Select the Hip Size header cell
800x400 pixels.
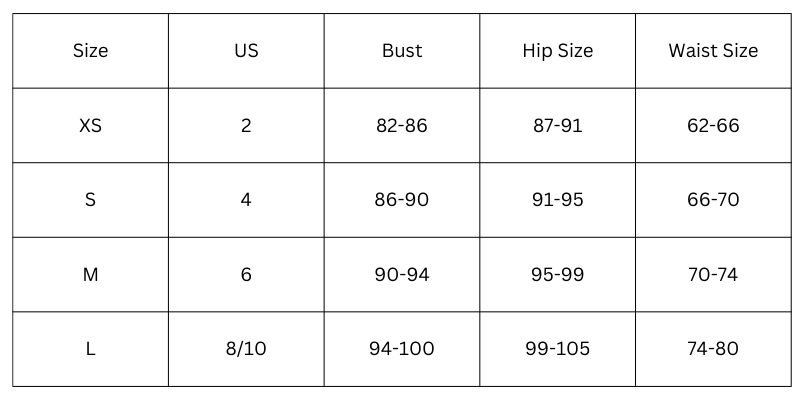click(x=558, y=51)
